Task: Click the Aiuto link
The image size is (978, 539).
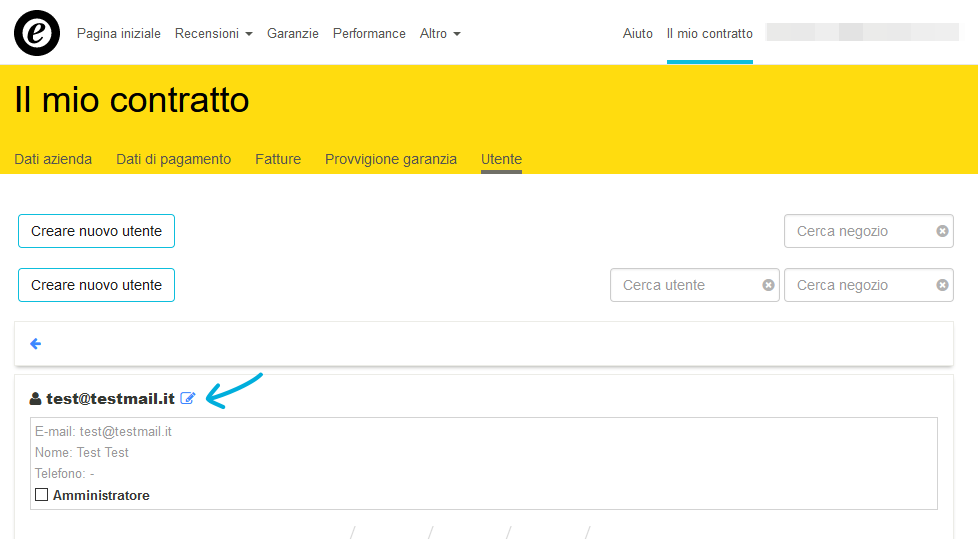Action: (637, 33)
